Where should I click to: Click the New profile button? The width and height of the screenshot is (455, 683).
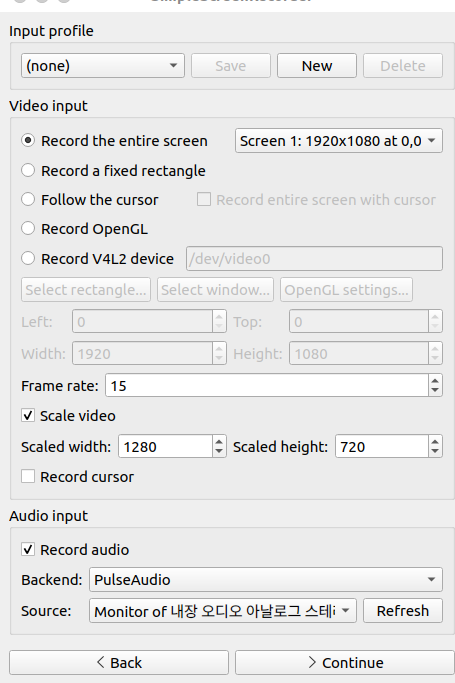317,66
